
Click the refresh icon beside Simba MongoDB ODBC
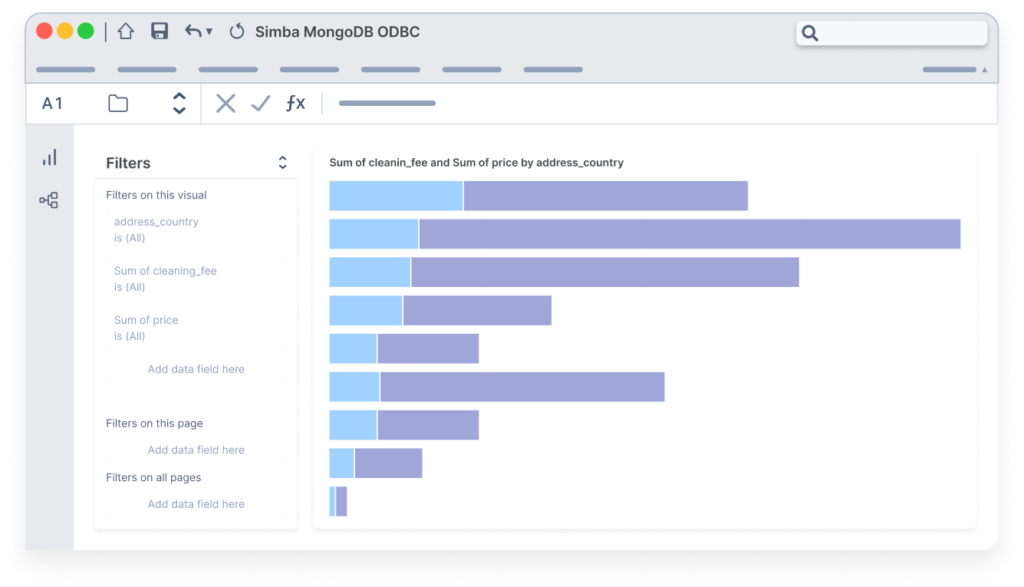(x=236, y=31)
